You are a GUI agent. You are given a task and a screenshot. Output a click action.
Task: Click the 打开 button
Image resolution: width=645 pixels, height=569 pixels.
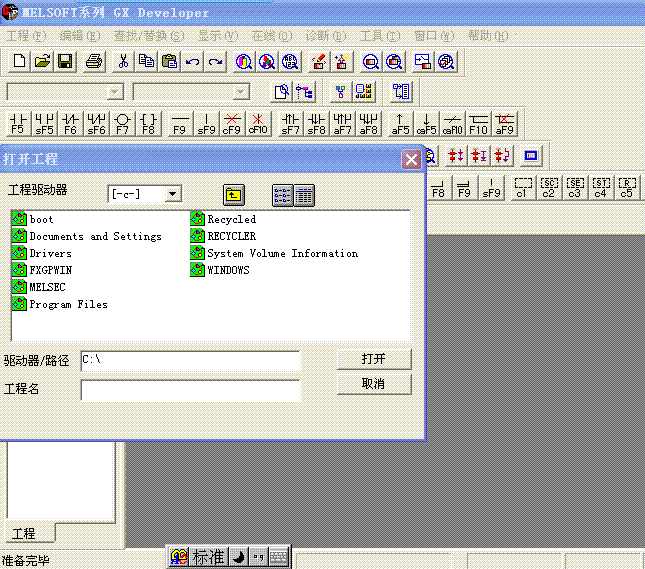[x=373, y=359]
